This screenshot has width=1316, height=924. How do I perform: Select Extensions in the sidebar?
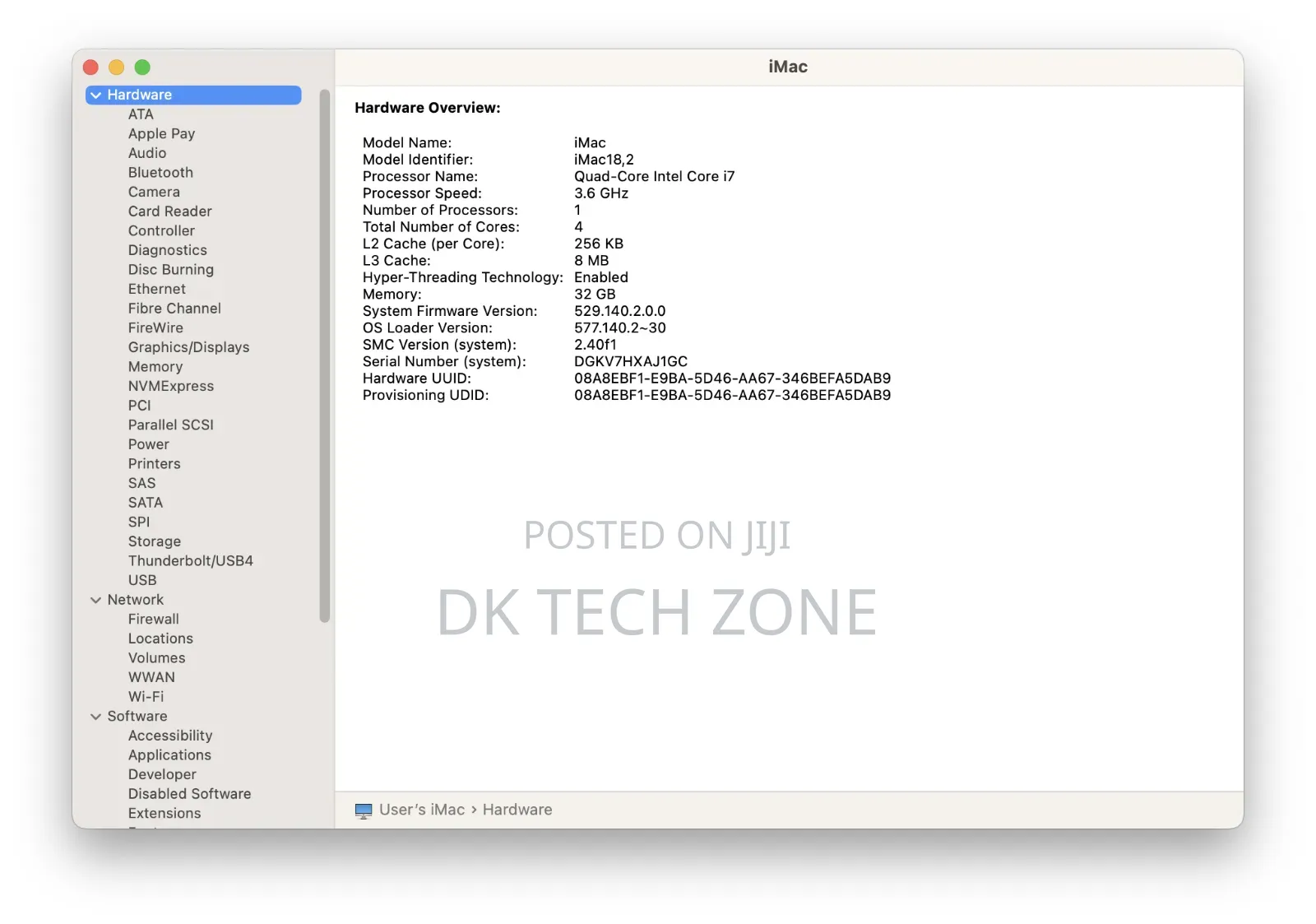point(164,814)
